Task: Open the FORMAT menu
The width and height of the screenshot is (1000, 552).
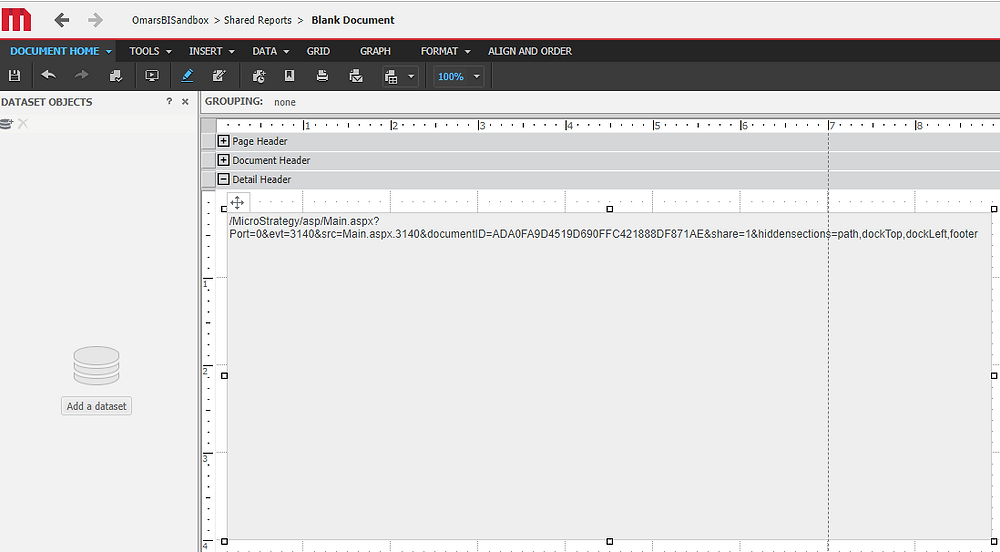Action: pyautogui.click(x=446, y=51)
